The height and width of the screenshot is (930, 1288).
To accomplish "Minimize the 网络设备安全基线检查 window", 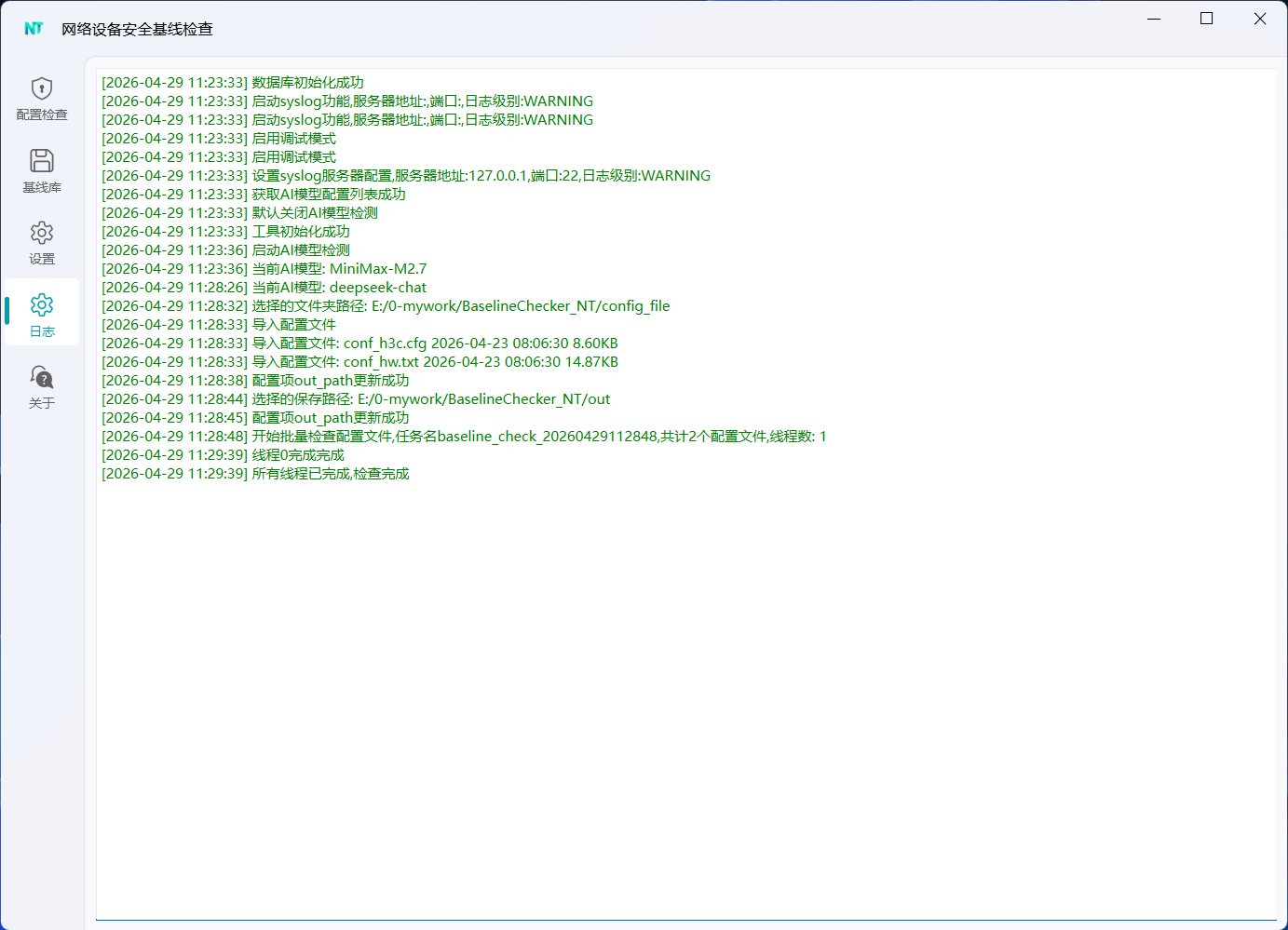I will 1154,19.
